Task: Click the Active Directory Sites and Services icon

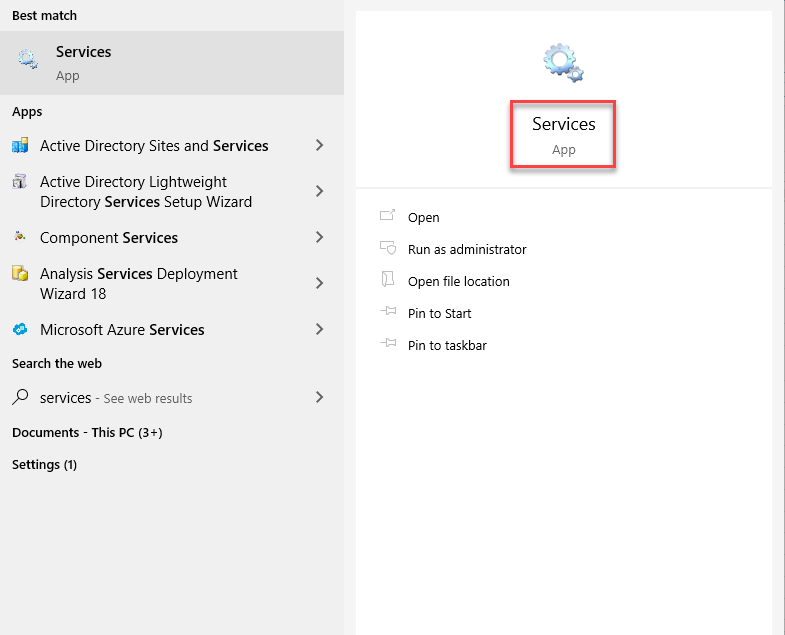Action: tap(20, 145)
